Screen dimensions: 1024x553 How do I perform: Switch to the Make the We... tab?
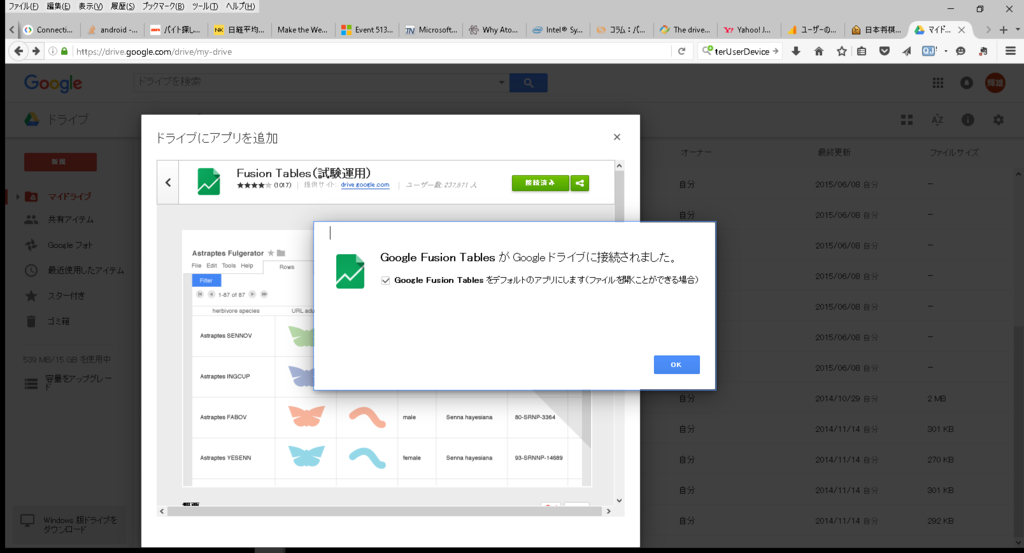(x=302, y=29)
